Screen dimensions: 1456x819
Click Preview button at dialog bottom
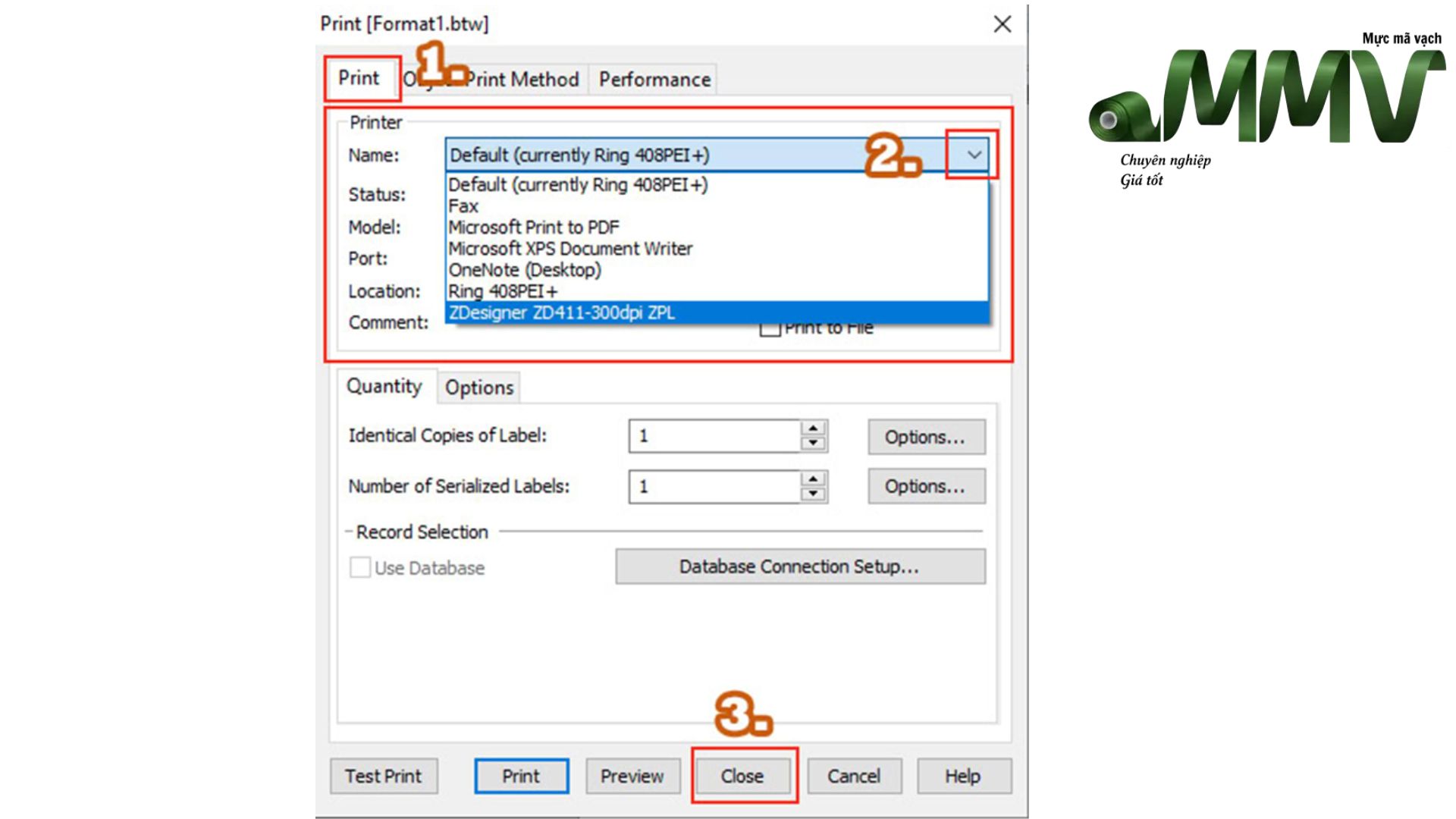[632, 777]
